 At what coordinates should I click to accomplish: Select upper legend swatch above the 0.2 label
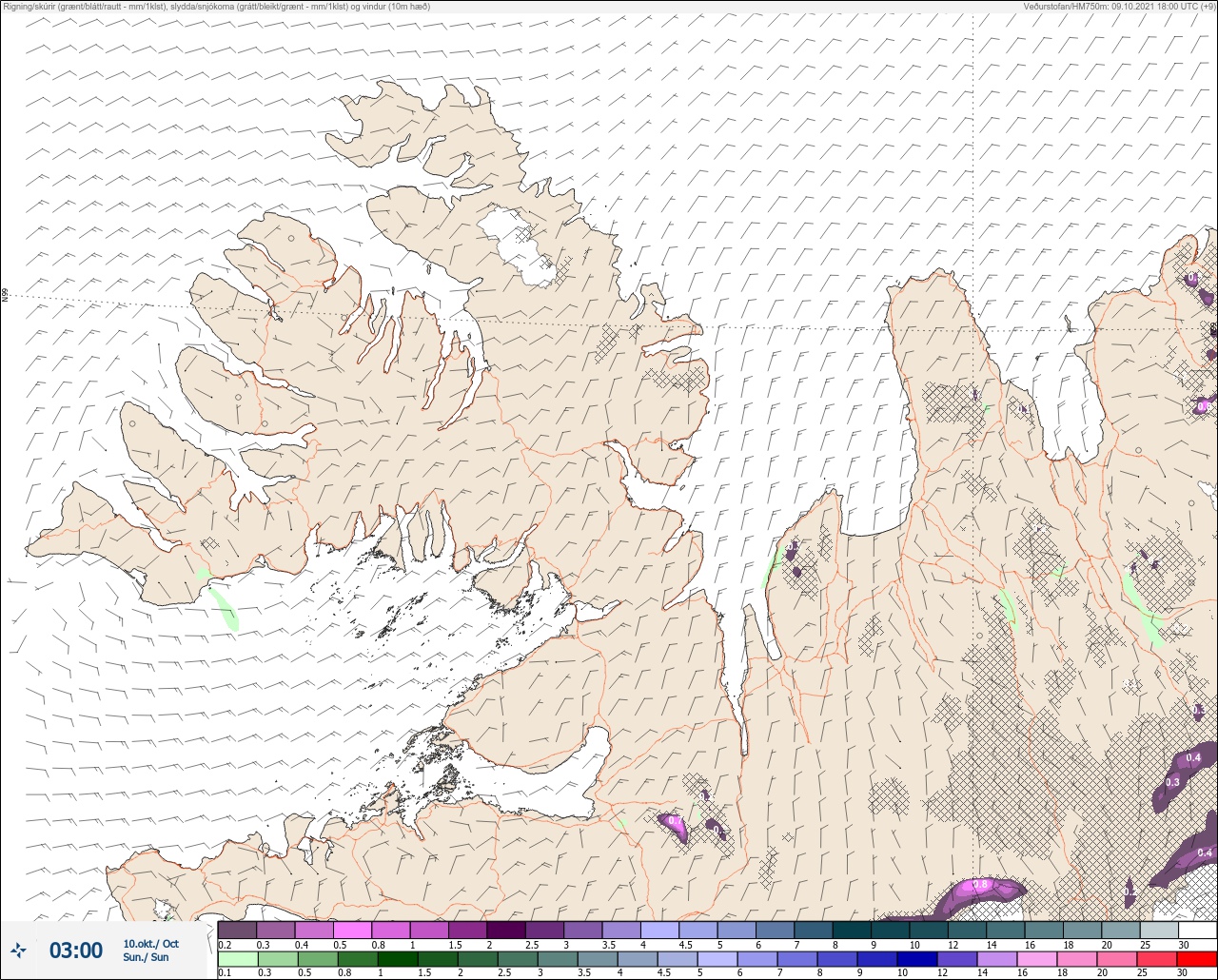click(x=237, y=930)
